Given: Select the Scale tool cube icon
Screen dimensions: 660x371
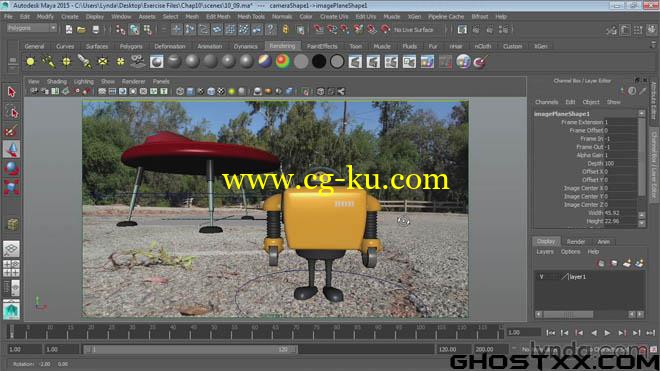Looking at the screenshot, I should pos(11,187).
